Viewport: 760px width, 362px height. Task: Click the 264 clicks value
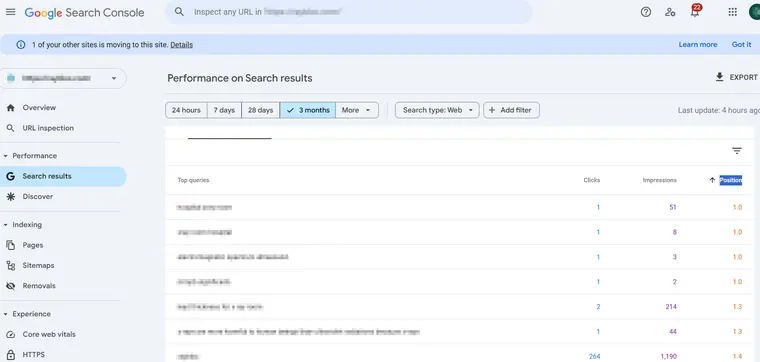point(594,357)
